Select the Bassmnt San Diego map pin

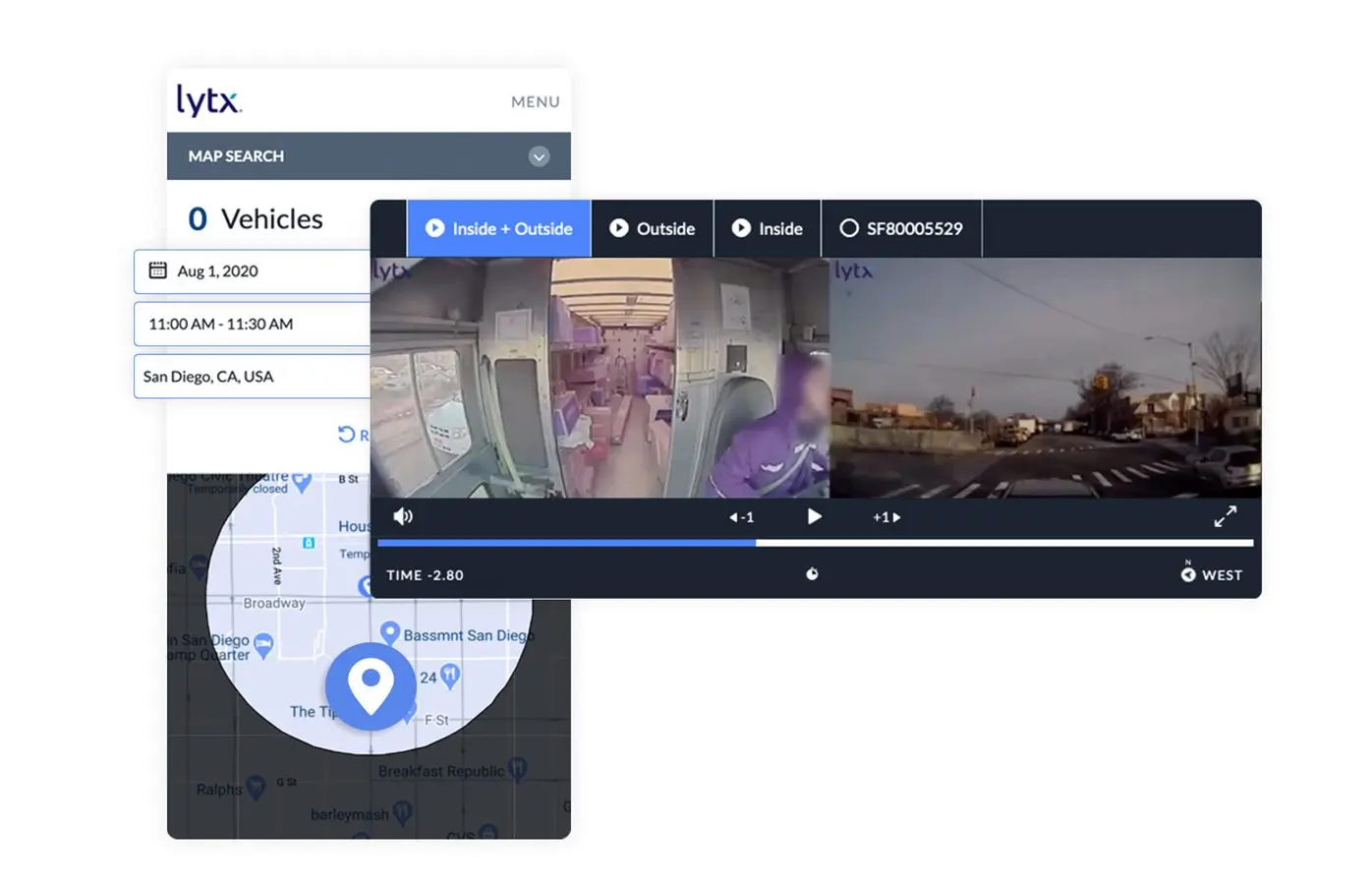[x=390, y=633]
